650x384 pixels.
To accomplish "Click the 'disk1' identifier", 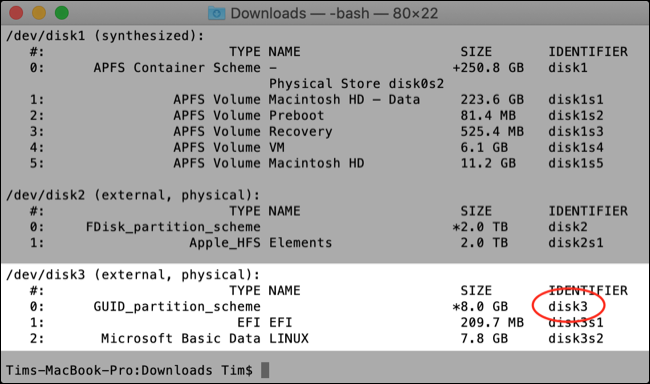I will 568,68.
